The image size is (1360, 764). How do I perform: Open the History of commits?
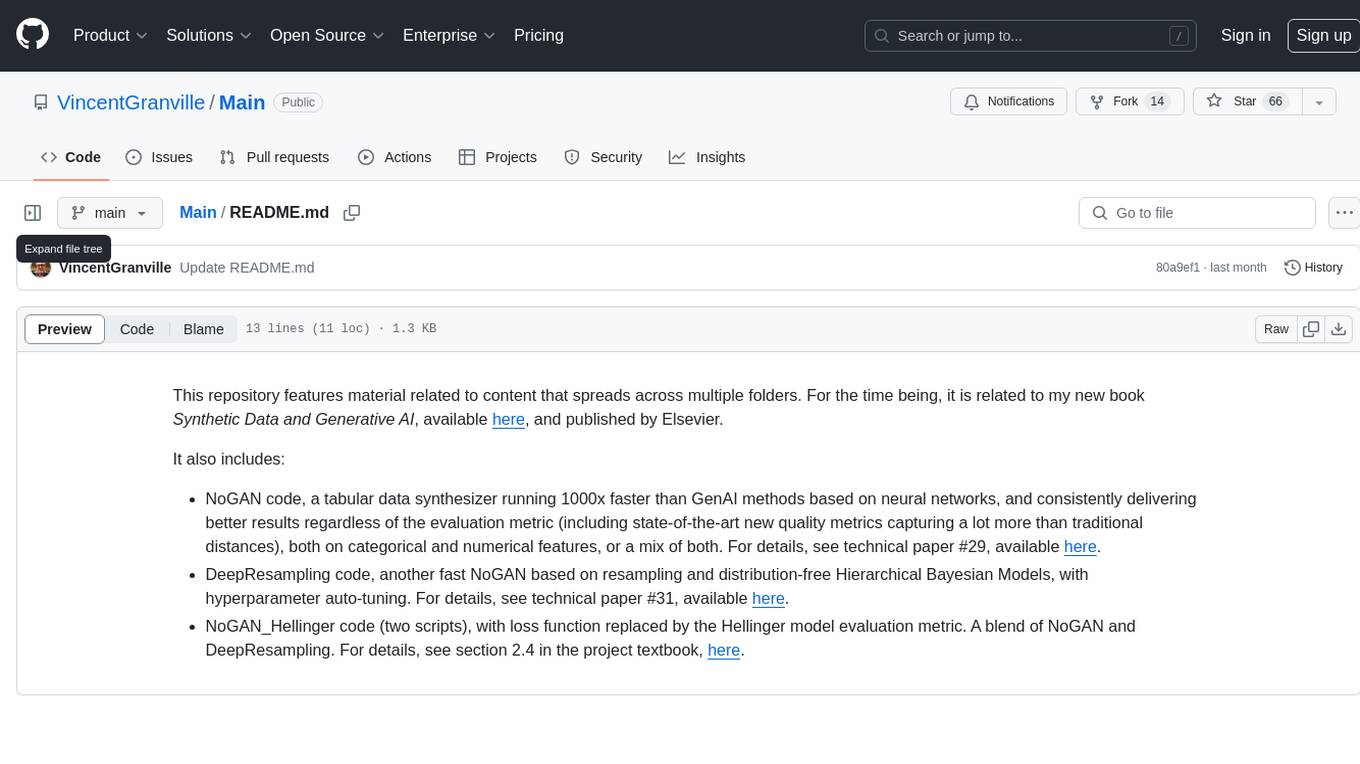1313,268
